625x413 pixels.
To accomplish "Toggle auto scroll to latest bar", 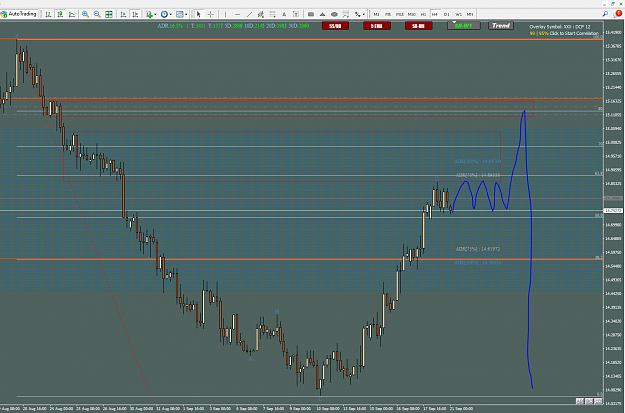I will coord(124,14).
